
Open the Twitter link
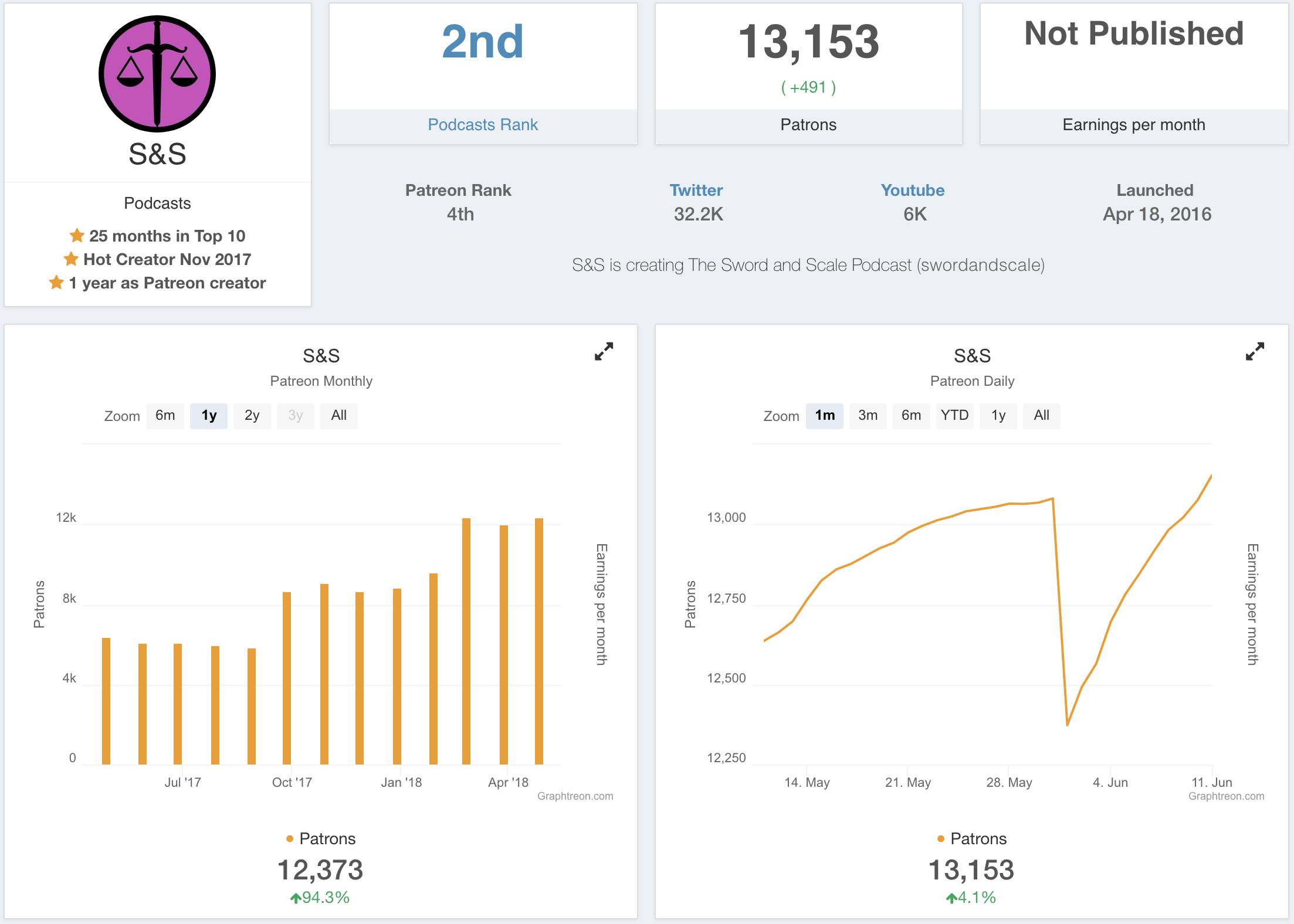(x=696, y=191)
